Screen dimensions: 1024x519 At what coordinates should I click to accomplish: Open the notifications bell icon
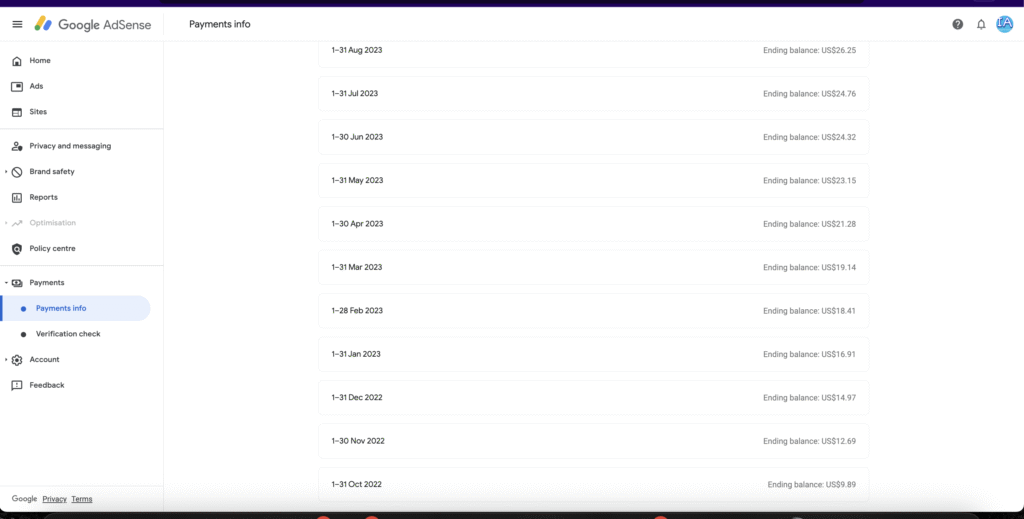(x=981, y=24)
